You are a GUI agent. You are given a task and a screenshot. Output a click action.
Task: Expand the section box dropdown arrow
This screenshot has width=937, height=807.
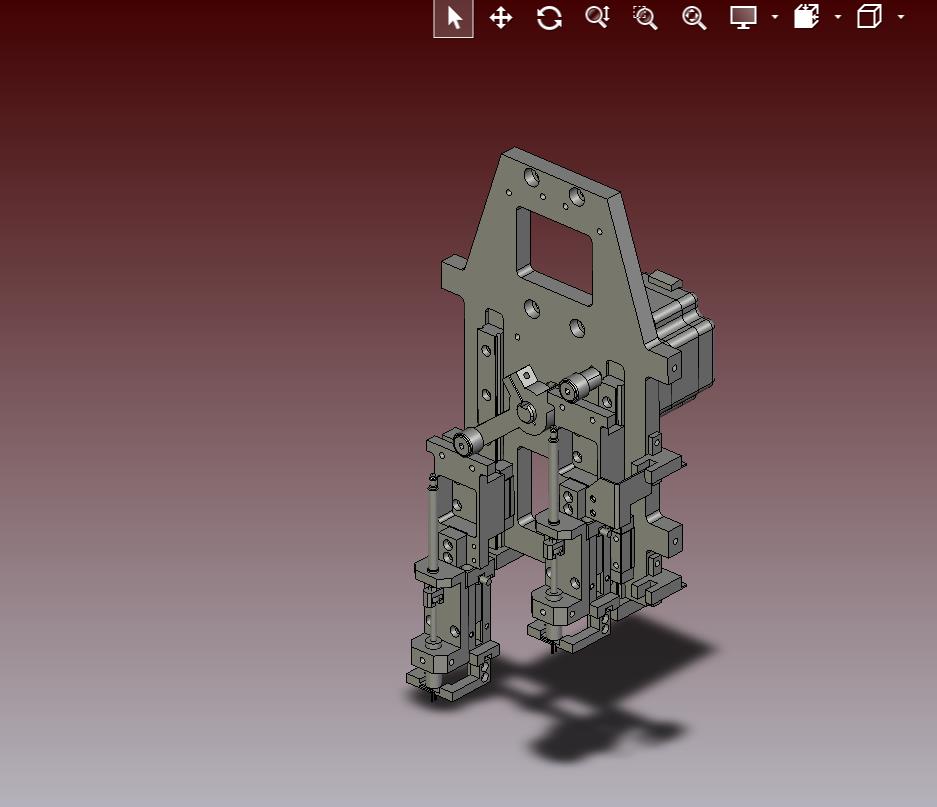pyautogui.click(x=838, y=17)
